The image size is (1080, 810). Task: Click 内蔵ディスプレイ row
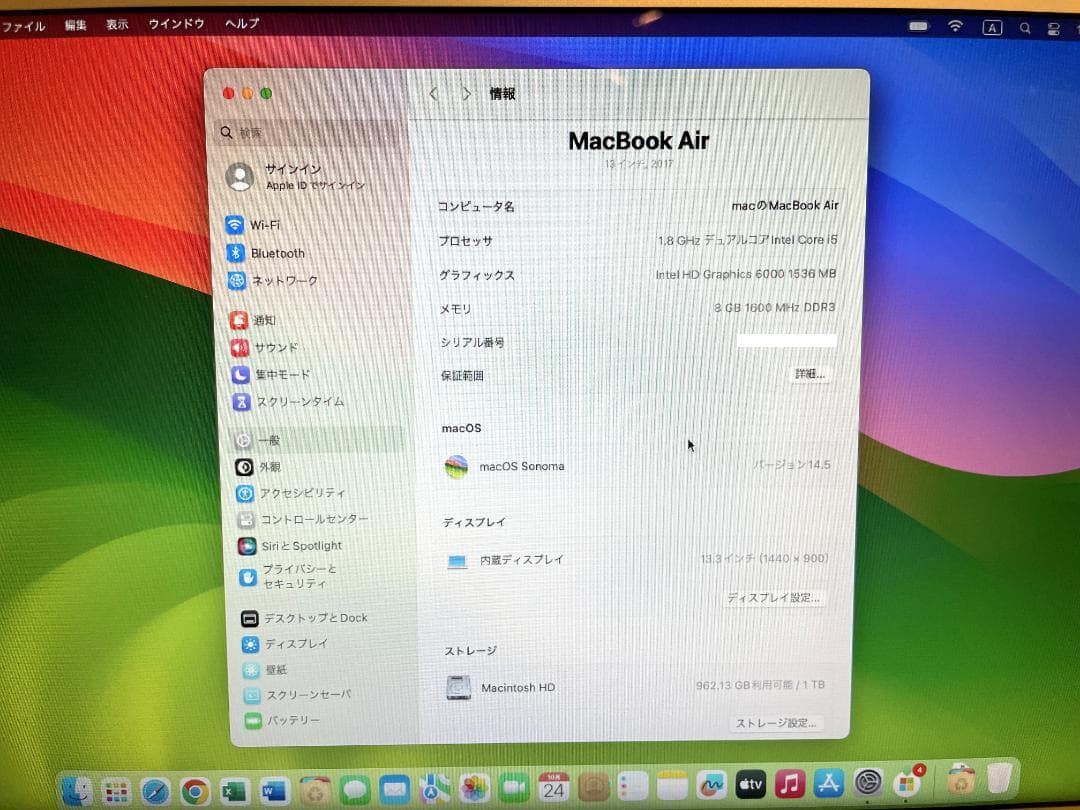point(637,560)
